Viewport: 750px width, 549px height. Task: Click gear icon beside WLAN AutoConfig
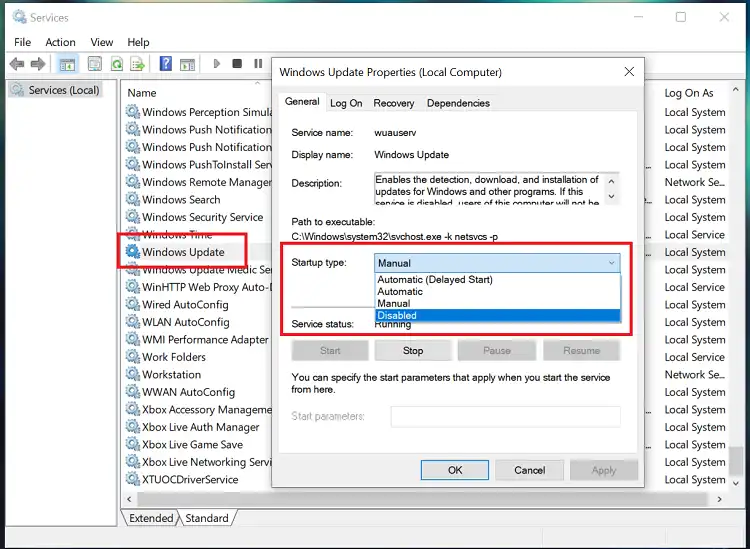pyautogui.click(x=132, y=322)
